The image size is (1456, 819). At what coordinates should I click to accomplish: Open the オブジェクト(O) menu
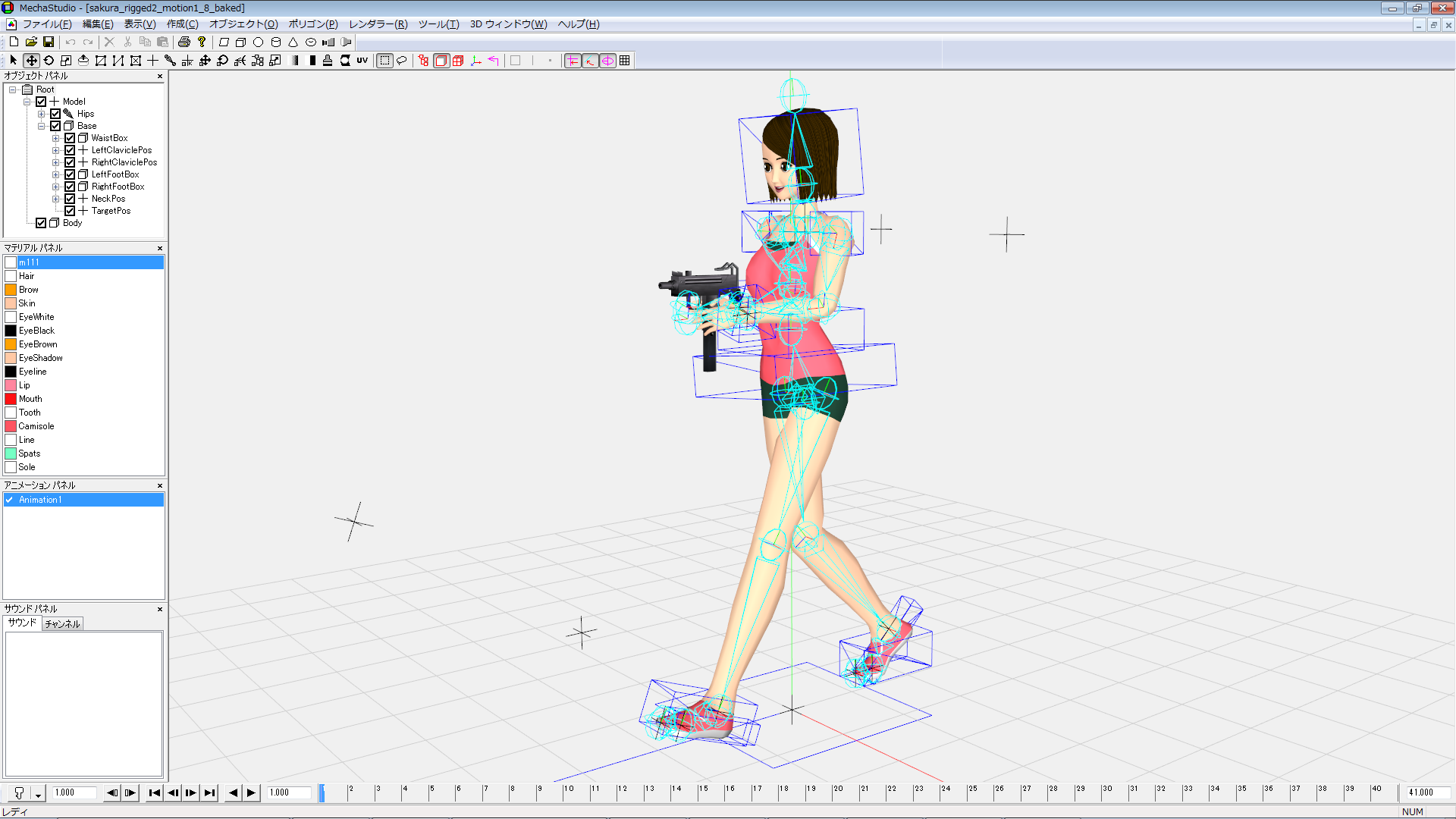click(243, 24)
